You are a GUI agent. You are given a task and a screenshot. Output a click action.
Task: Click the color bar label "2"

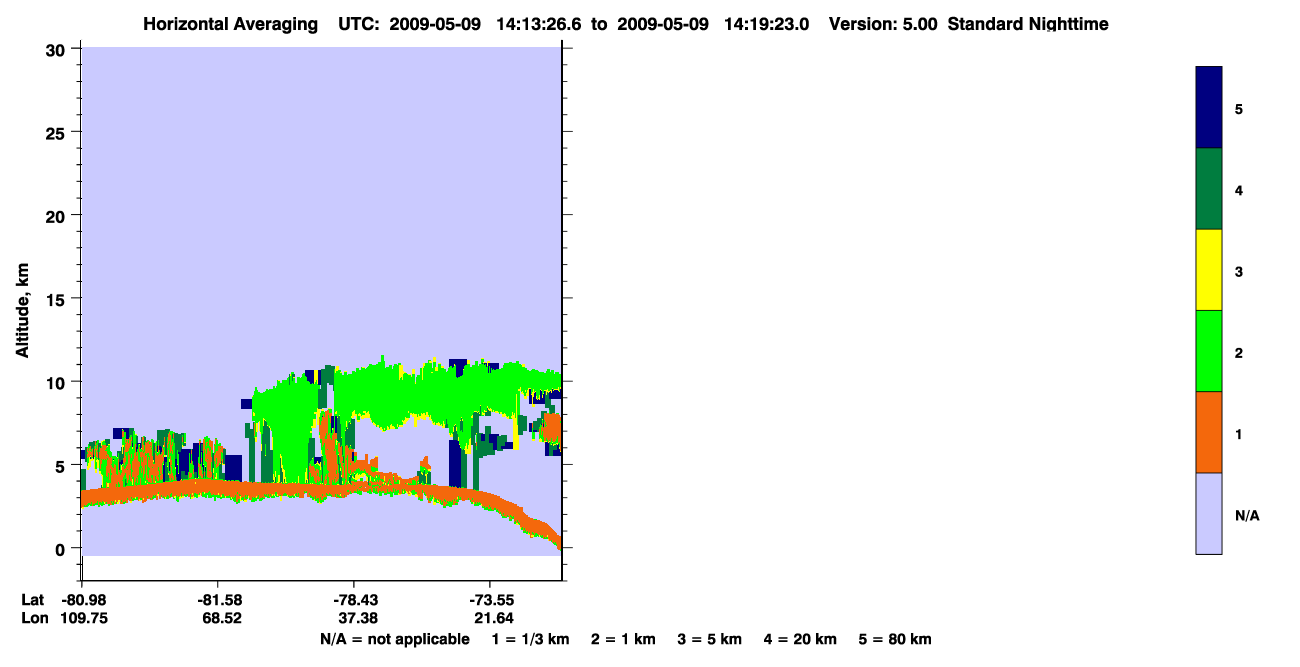pyautogui.click(x=1239, y=353)
